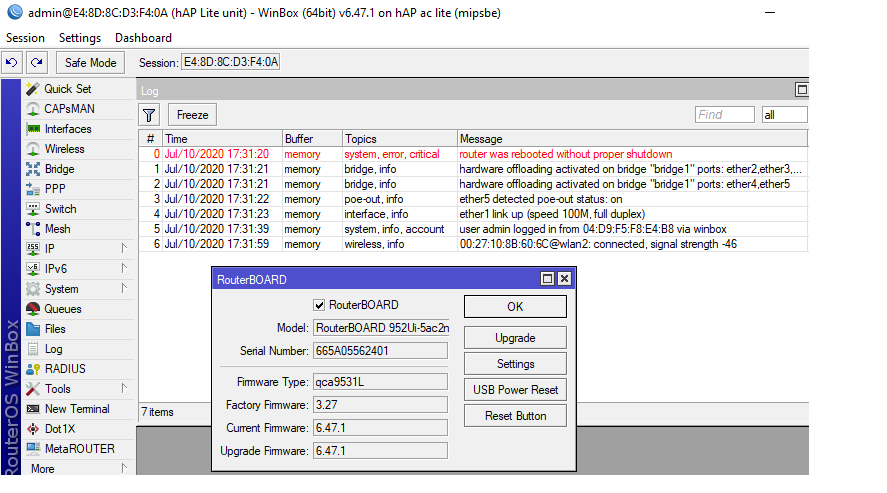Image resolution: width=887 pixels, height=493 pixels.
Task: Click Settings button in RouterBOARD dialog
Action: point(515,364)
